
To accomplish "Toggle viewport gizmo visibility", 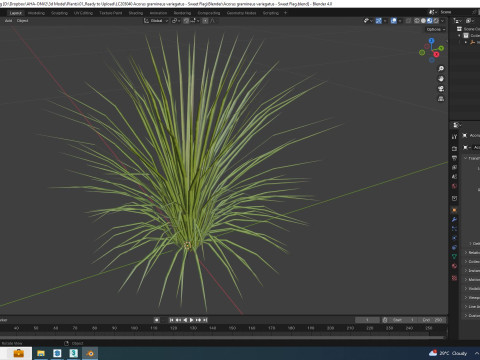I will click(x=379, y=21).
